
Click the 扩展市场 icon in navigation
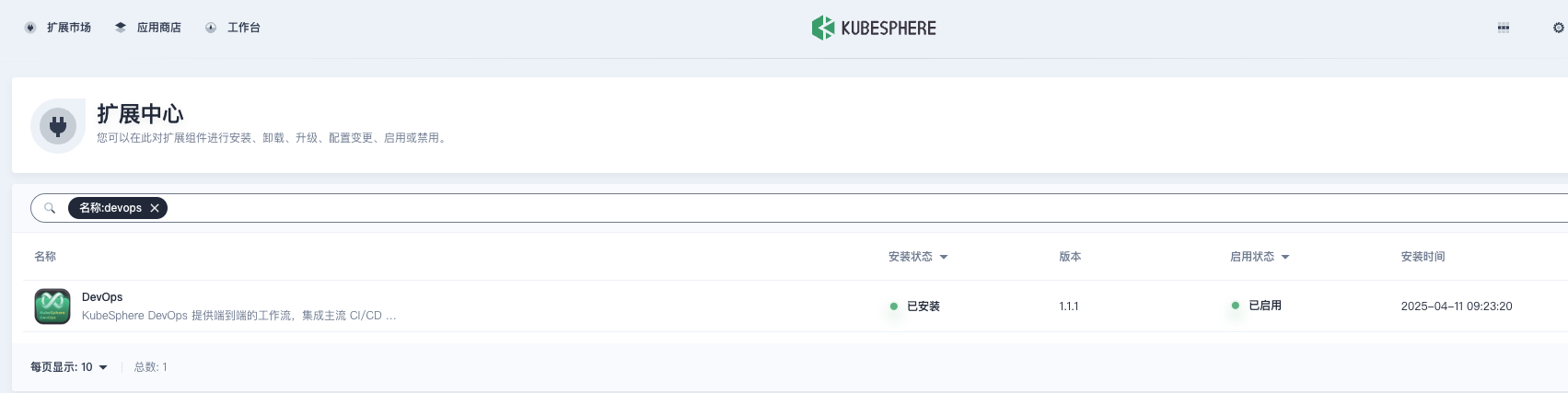[x=30, y=28]
